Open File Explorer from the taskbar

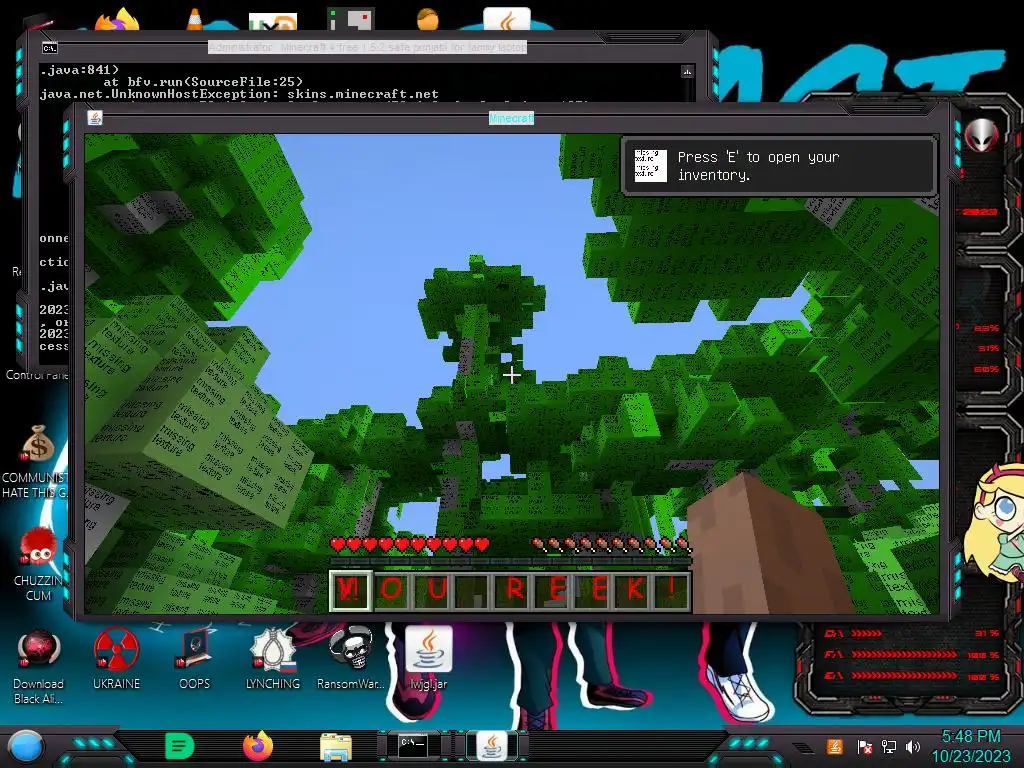click(336, 747)
